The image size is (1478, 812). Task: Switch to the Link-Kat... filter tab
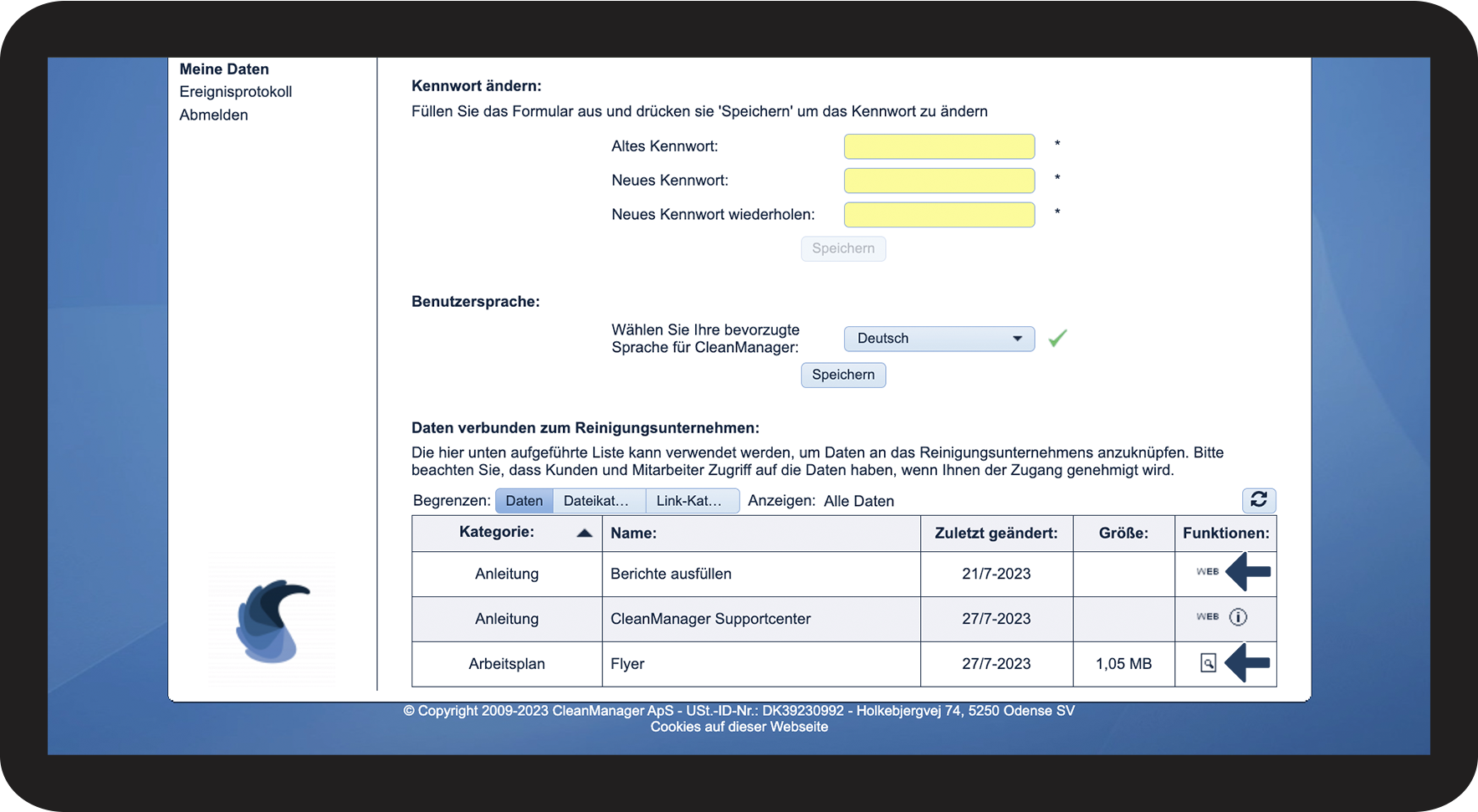pyautogui.click(x=691, y=501)
